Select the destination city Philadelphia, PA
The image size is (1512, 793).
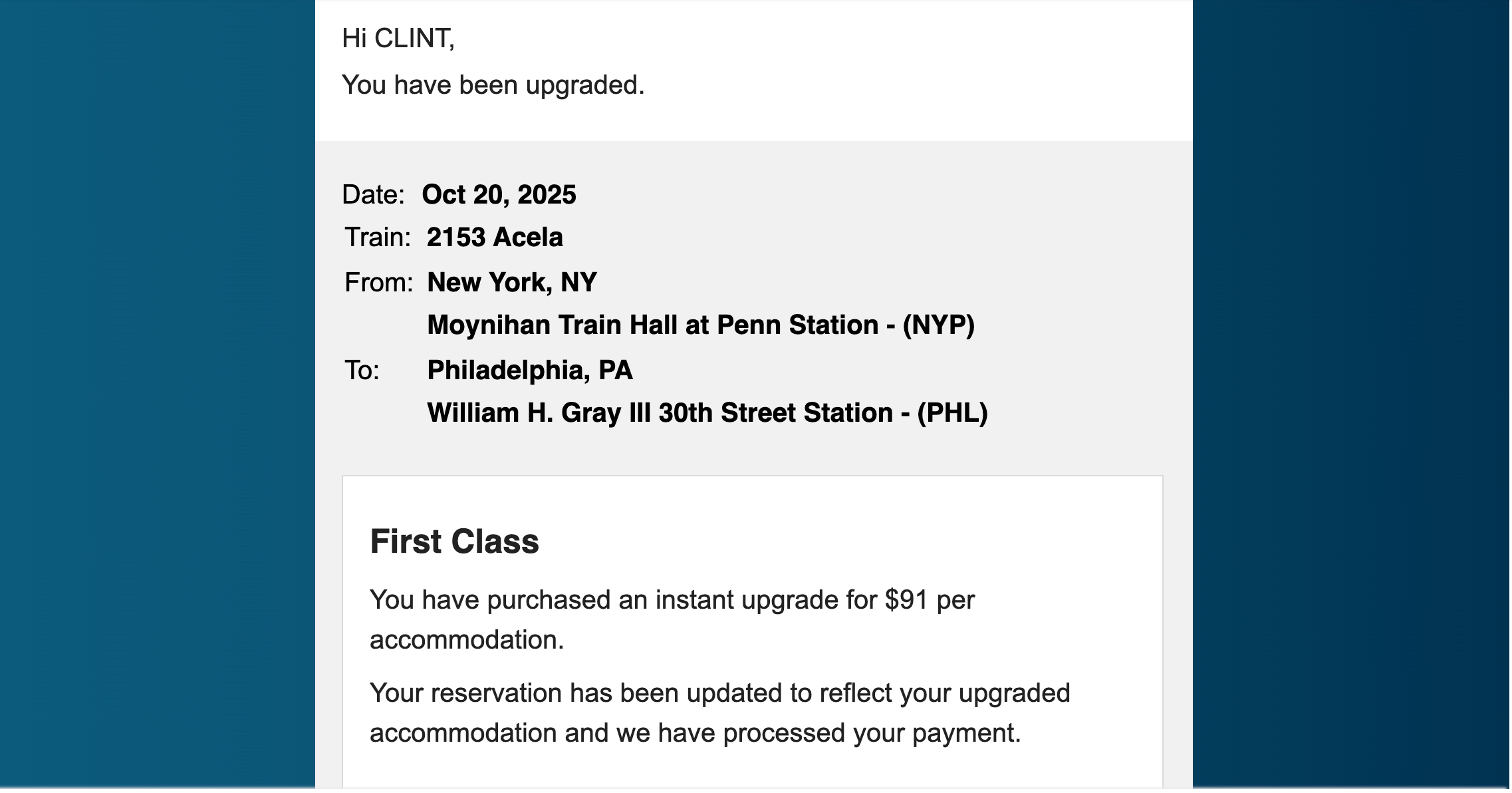coord(529,371)
